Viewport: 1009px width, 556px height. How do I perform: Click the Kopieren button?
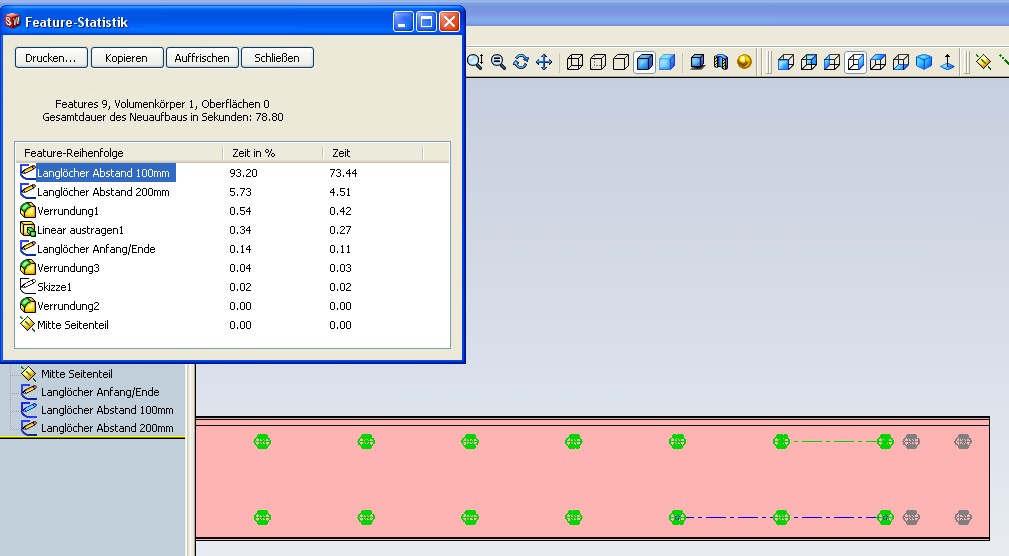pos(126,58)
